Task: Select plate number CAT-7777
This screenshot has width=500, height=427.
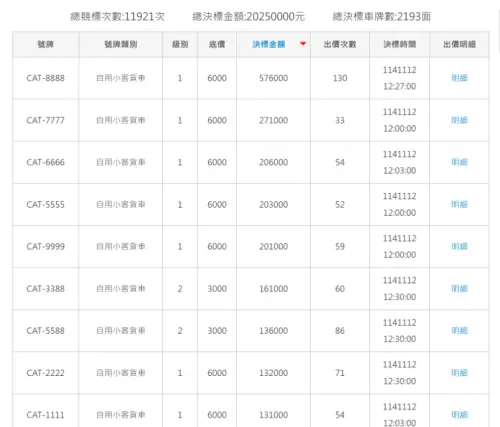Action: (x=46, y=120)
